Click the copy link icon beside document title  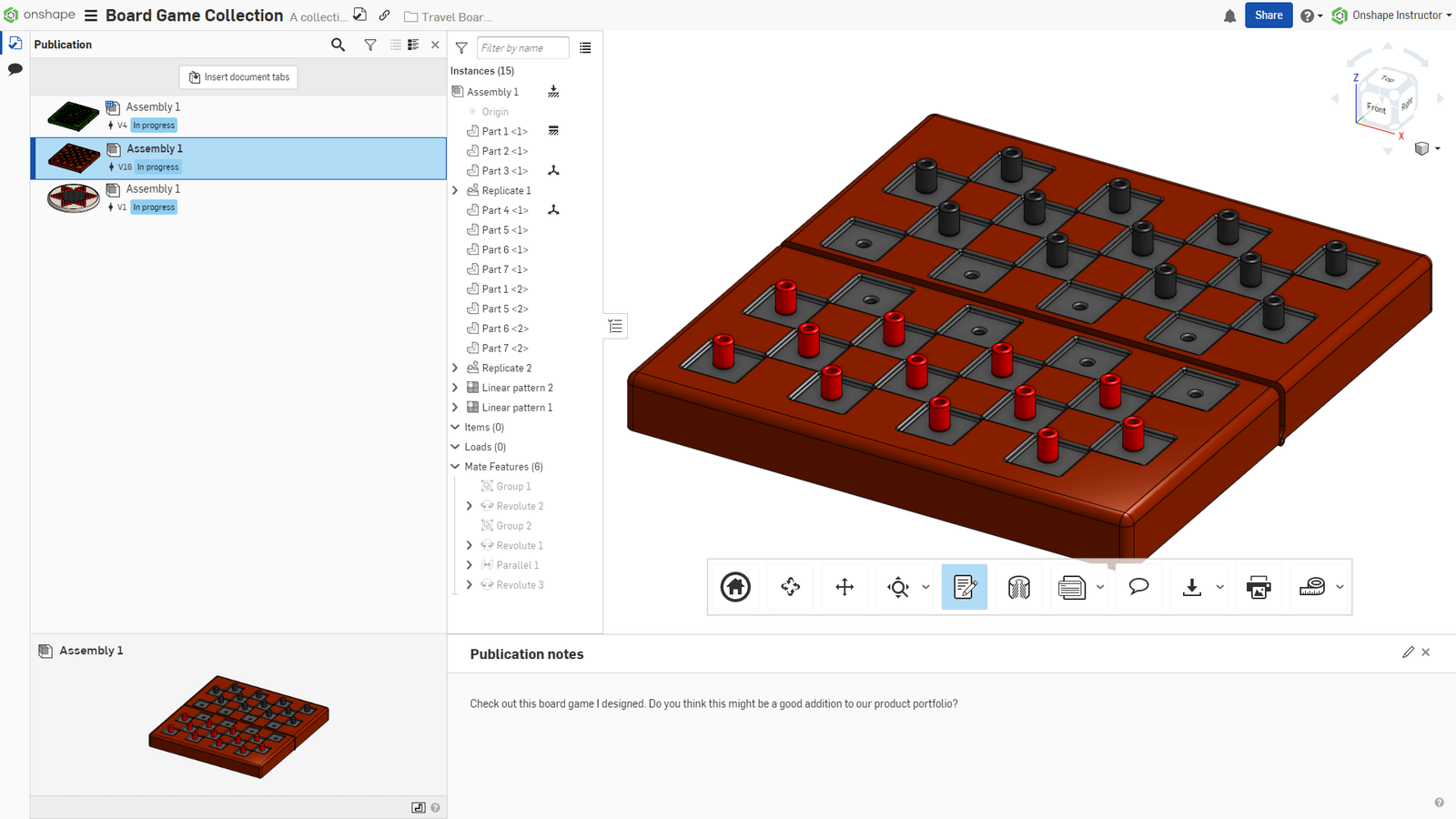(x=385, y=15)
